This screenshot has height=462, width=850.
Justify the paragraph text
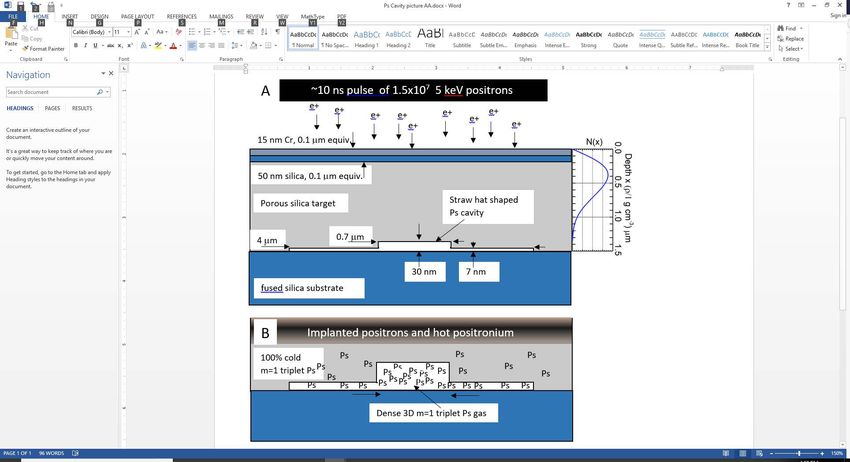click(x=221, y=46)
